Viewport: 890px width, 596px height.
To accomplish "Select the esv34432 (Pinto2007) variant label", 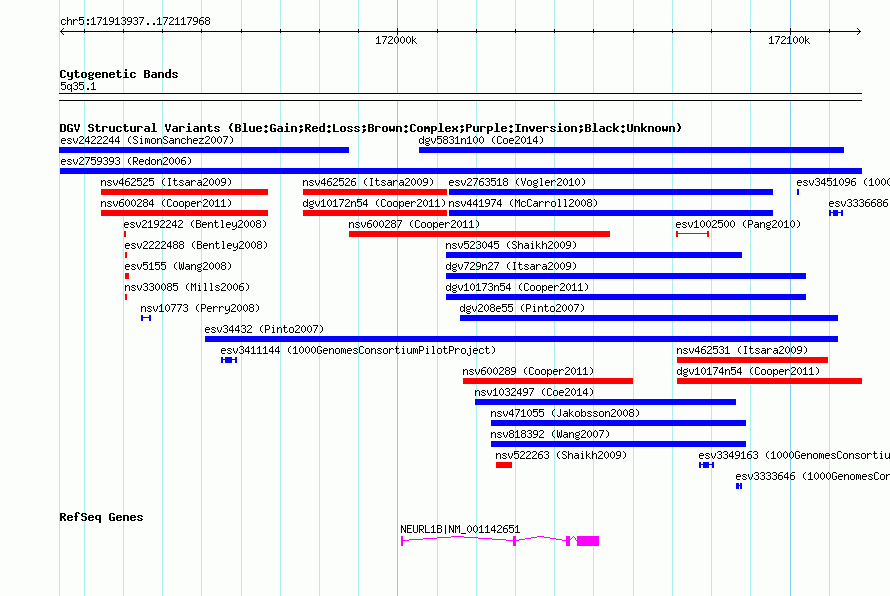I will coord(265,329).
